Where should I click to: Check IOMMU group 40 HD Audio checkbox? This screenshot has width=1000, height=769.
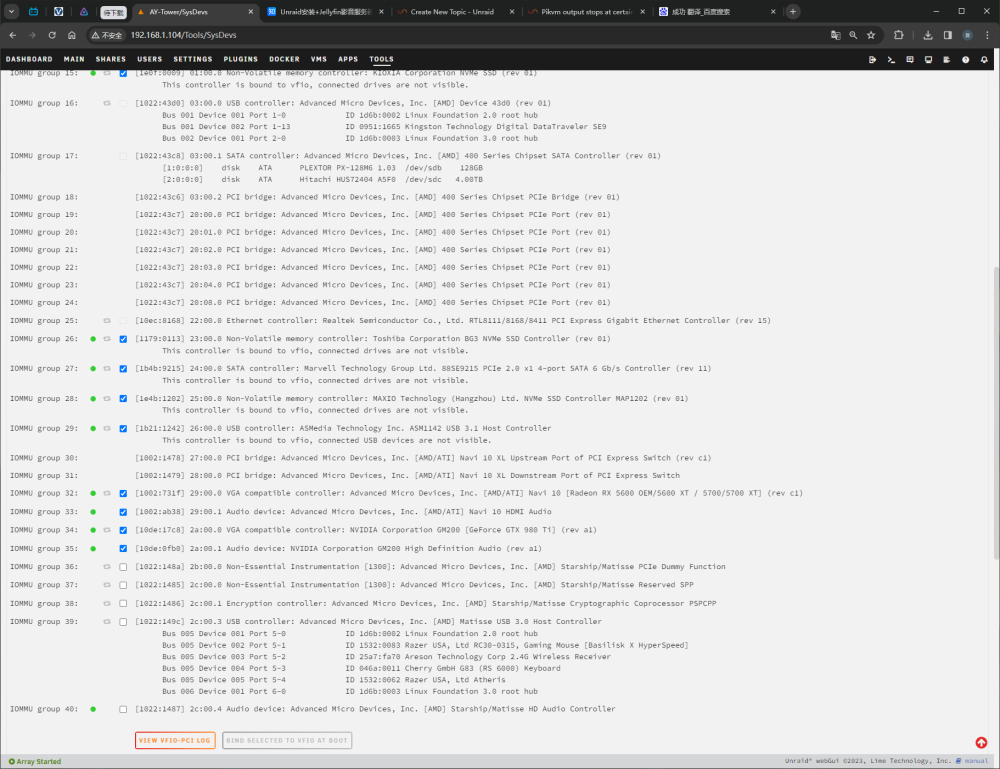(123, 709)
